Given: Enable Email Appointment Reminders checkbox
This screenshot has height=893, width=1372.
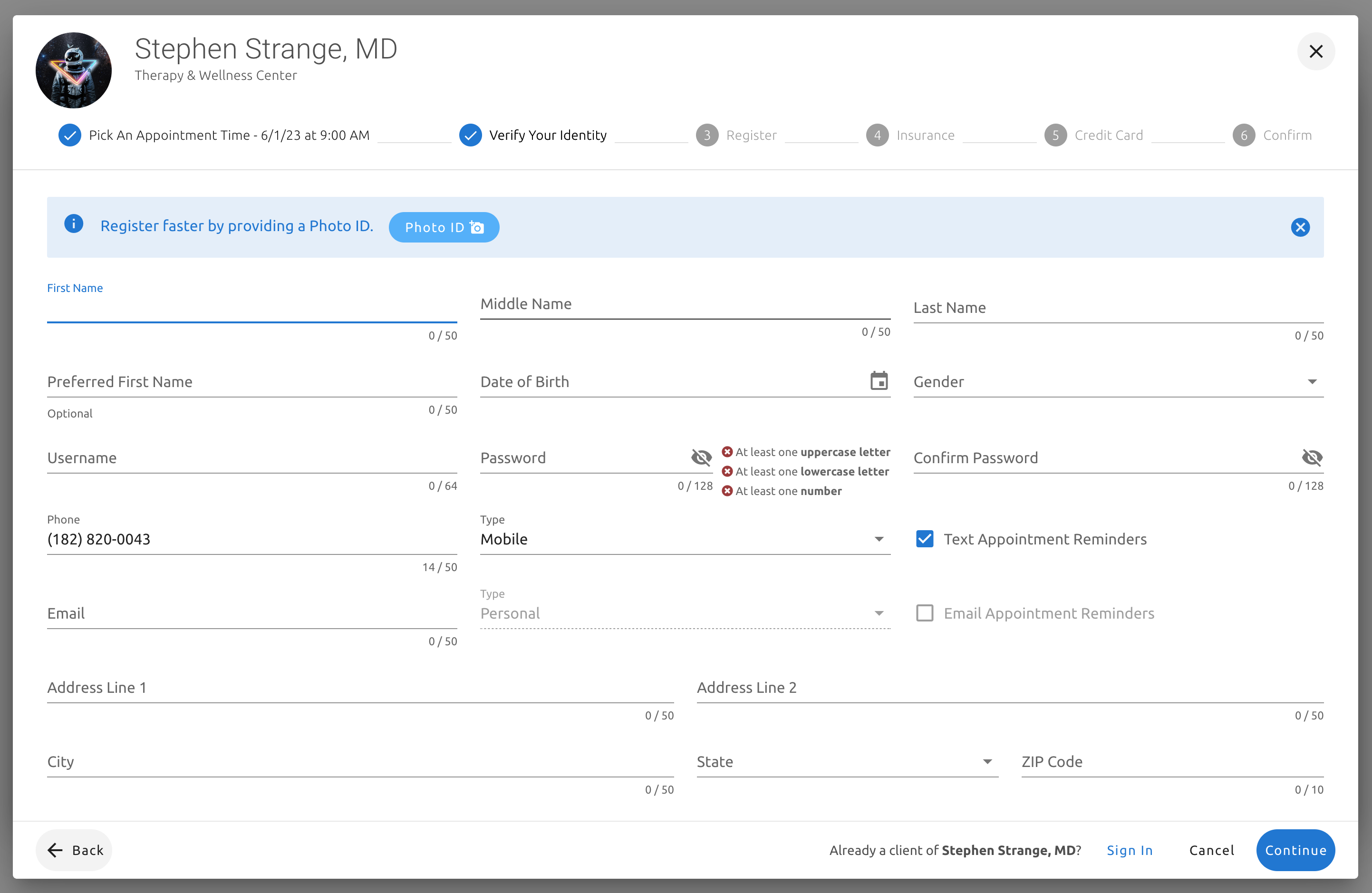Looking at the screenshot, I should (x=924, y=613).
